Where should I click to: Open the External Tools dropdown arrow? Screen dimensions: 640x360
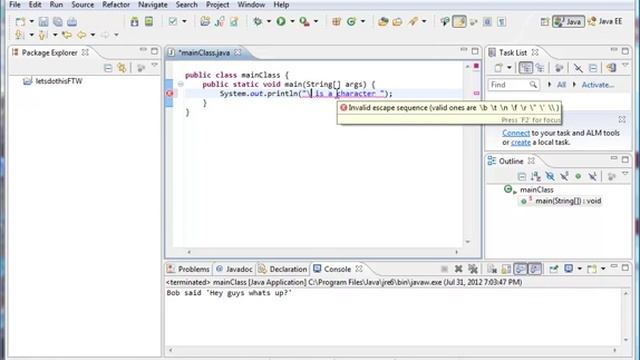coord(316,21)
